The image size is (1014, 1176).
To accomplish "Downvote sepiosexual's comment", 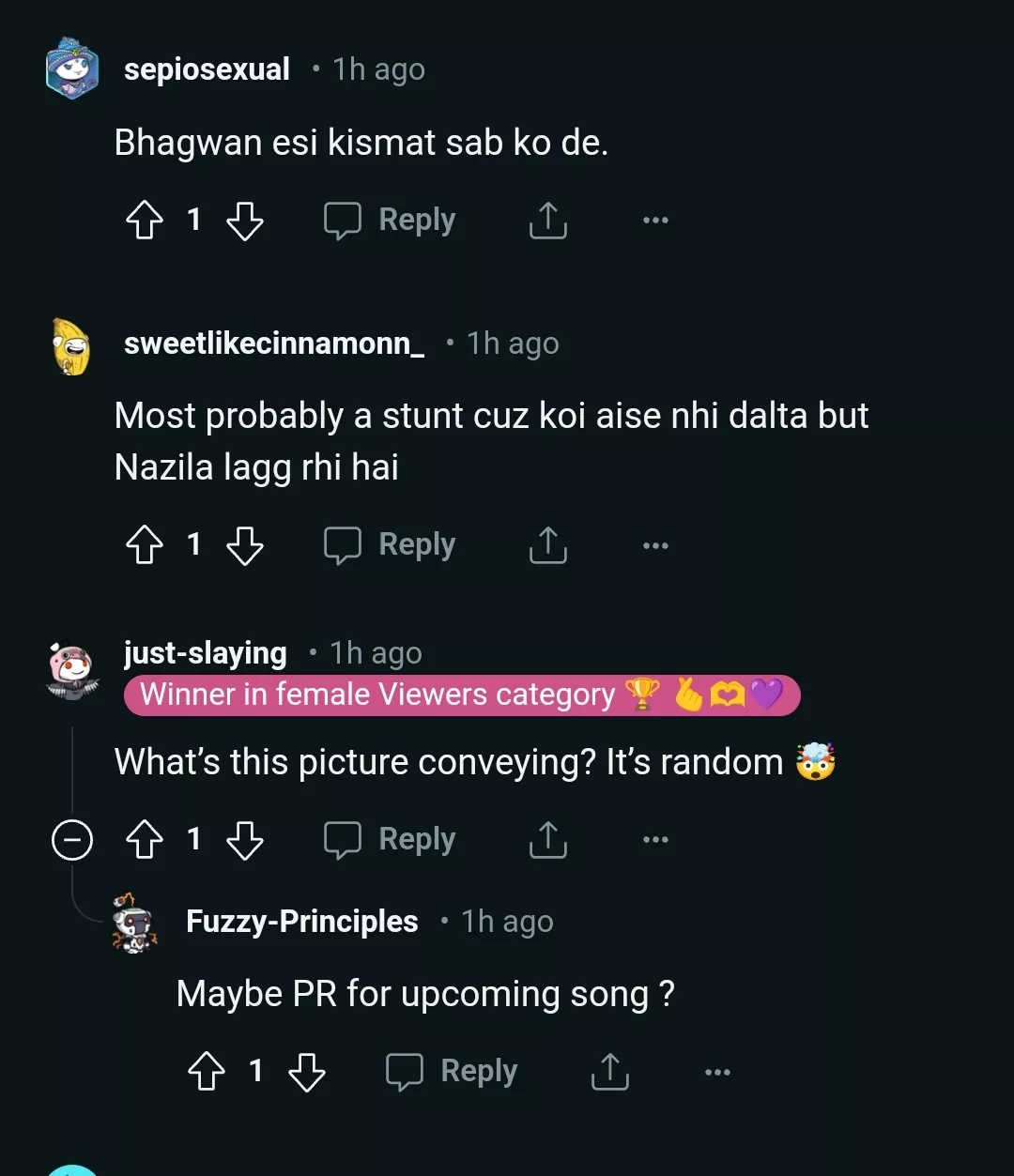I will [245, 221].
